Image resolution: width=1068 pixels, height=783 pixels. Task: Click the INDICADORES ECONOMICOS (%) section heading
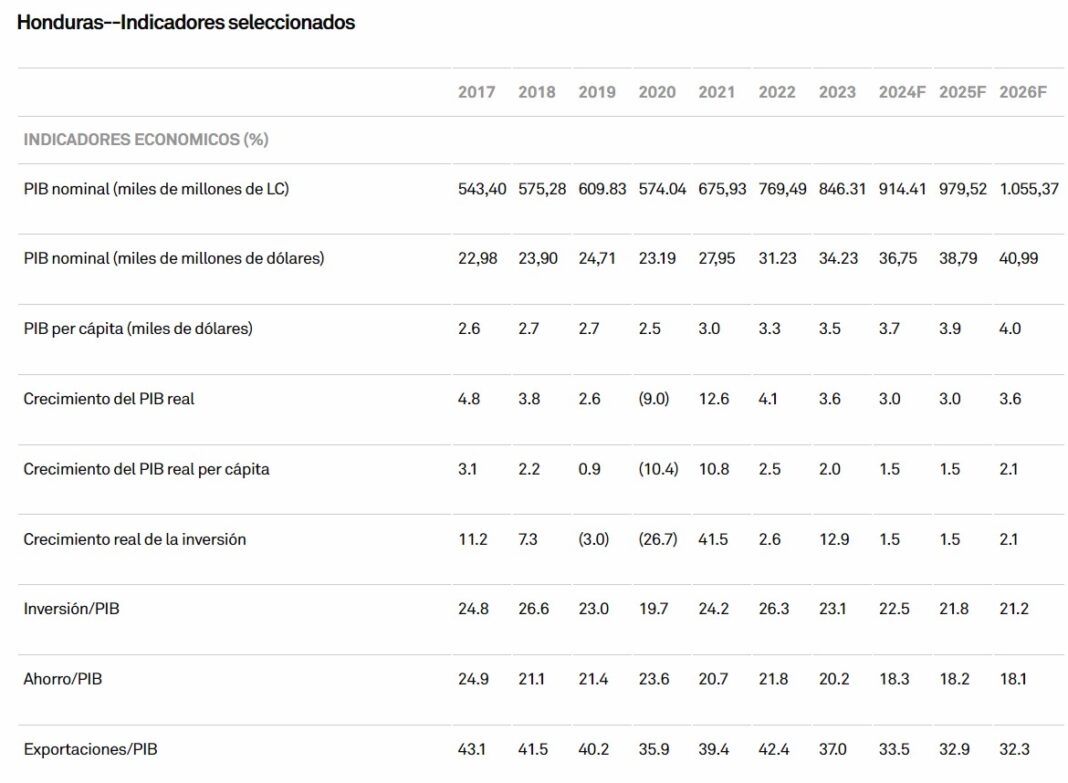point(146,140)
